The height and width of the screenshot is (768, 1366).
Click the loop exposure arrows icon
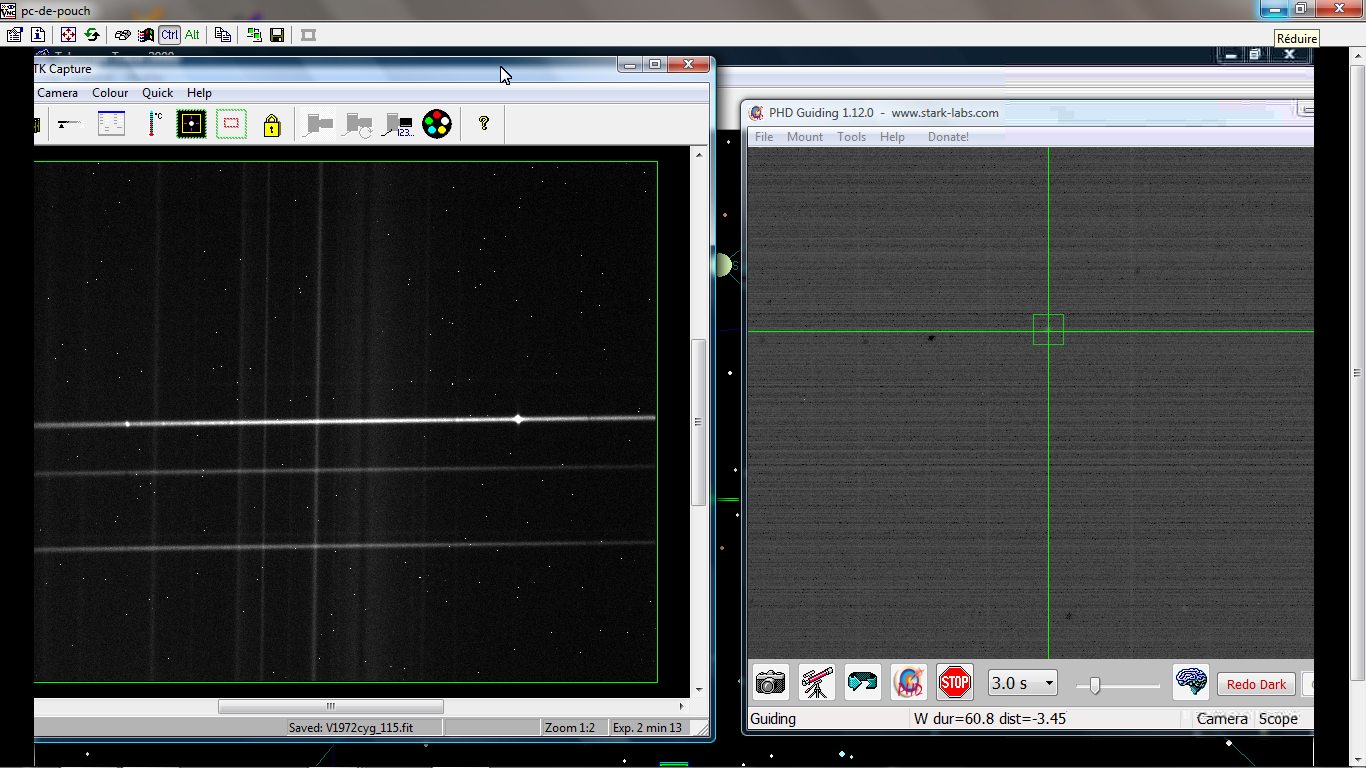[862, 683]
